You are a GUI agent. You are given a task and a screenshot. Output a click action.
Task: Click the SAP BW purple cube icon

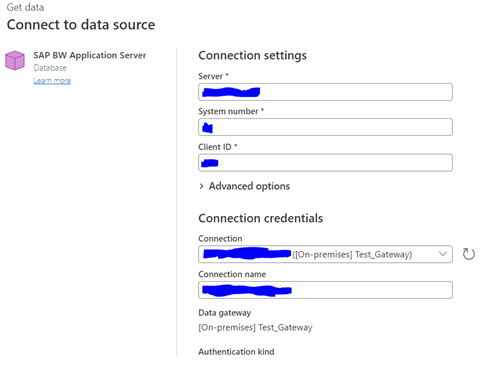pyautogui.click(x=15, y=60)
